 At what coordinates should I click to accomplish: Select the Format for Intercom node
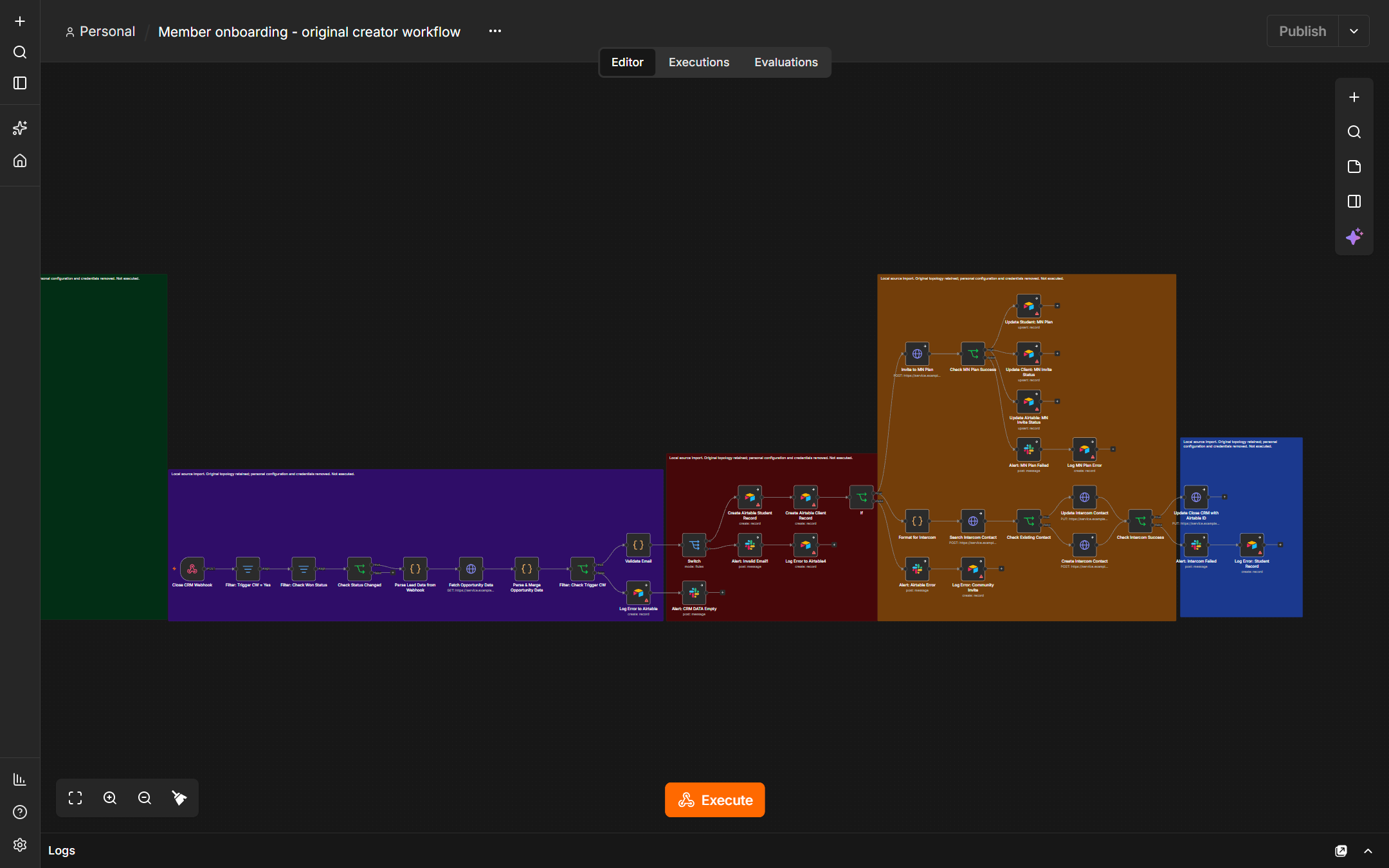click(x=917, y=521)
